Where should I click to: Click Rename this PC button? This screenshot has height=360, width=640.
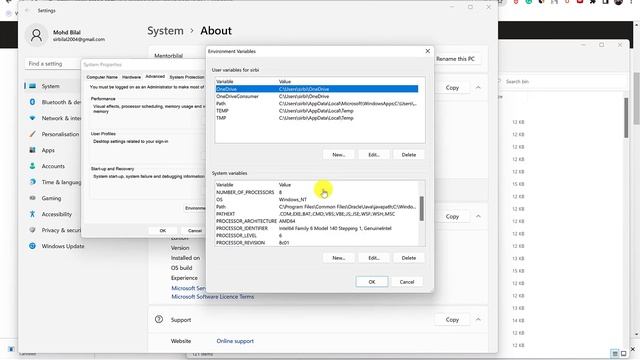pos(455,59)
